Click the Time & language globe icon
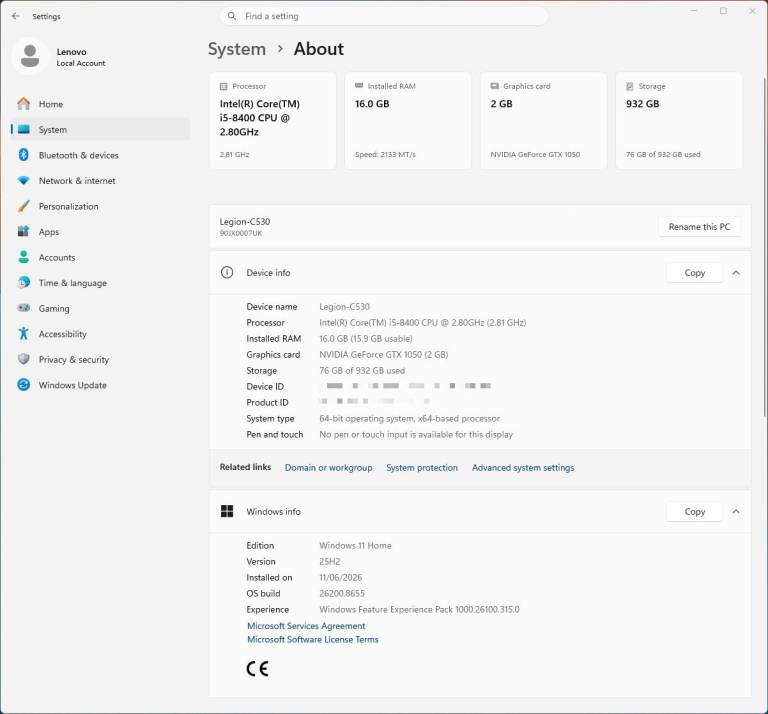Screen dimensions: 768x714 [x=24, y=283]
